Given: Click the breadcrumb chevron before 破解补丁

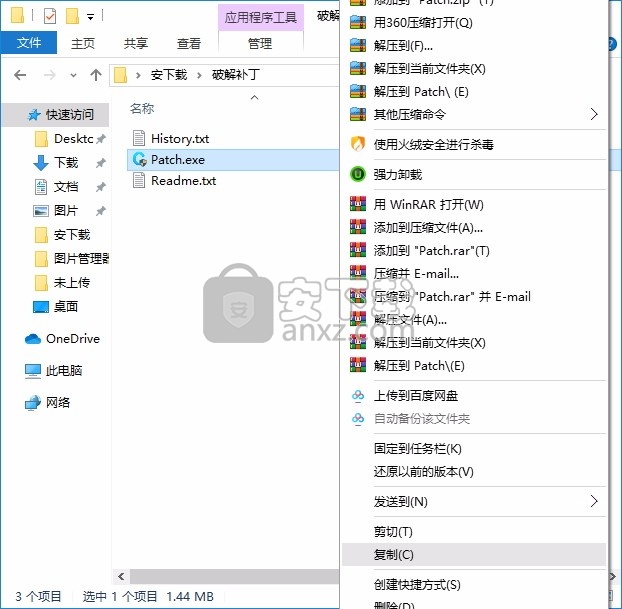Looking at the screenshot, I should pyautogui.click(x=199, y=75).
